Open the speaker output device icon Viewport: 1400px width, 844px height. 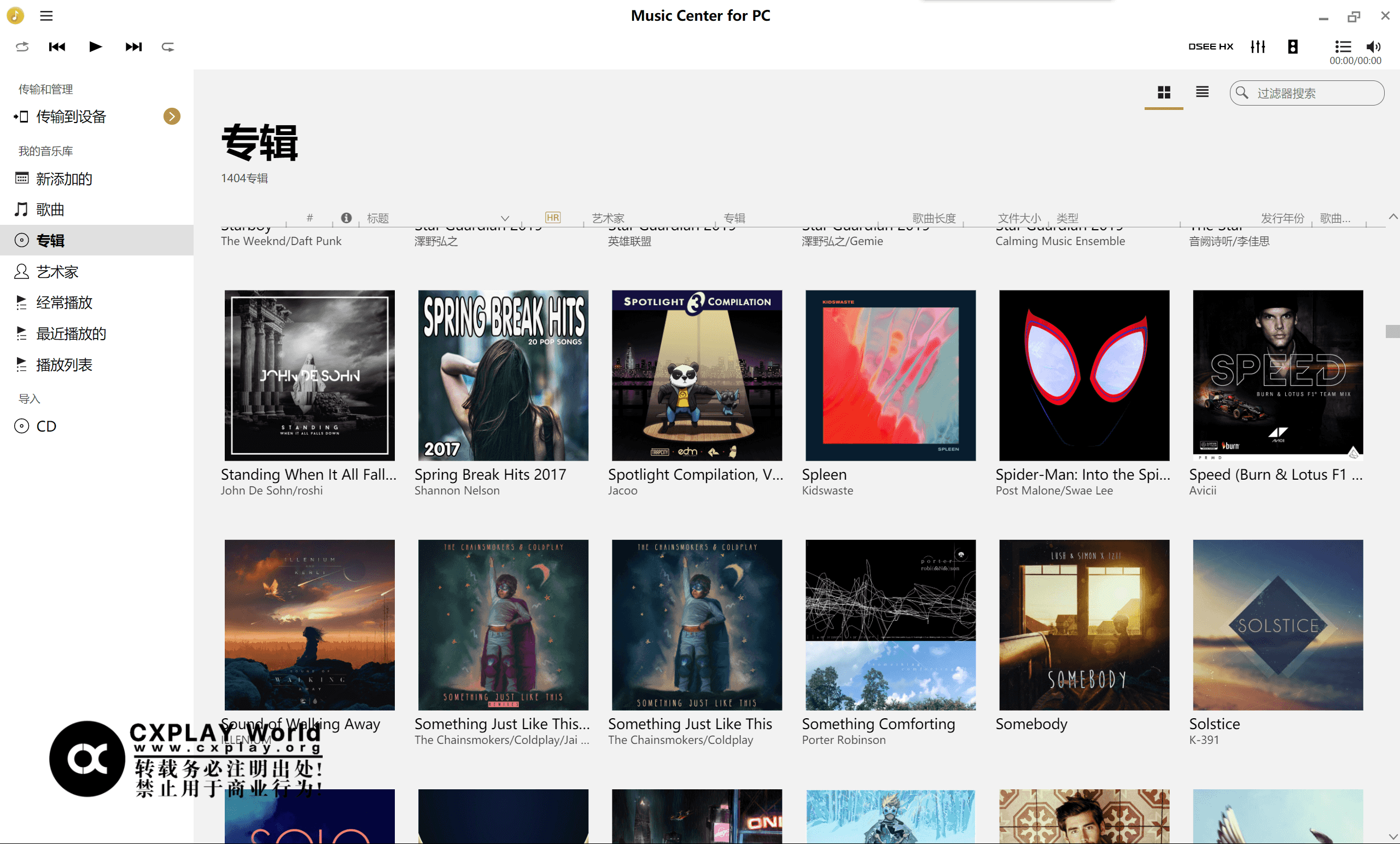pos(1293,46)
